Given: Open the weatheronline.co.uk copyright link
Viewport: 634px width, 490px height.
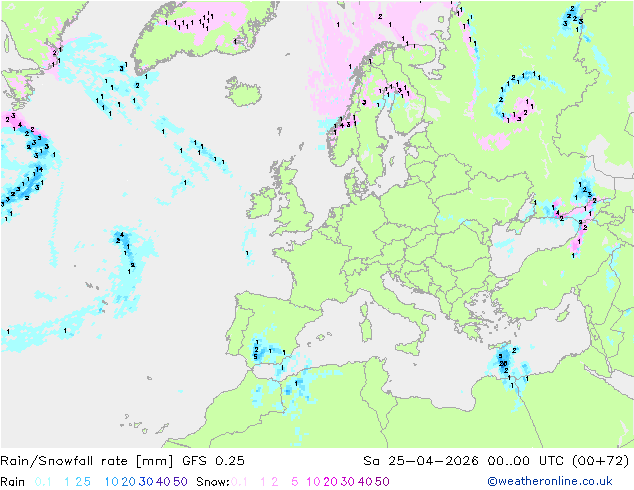Looking at the screenshot, I should pos(550,482).
